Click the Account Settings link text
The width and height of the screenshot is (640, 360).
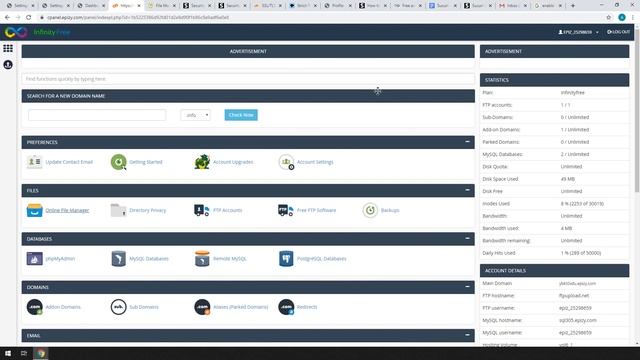click(315, 162)
